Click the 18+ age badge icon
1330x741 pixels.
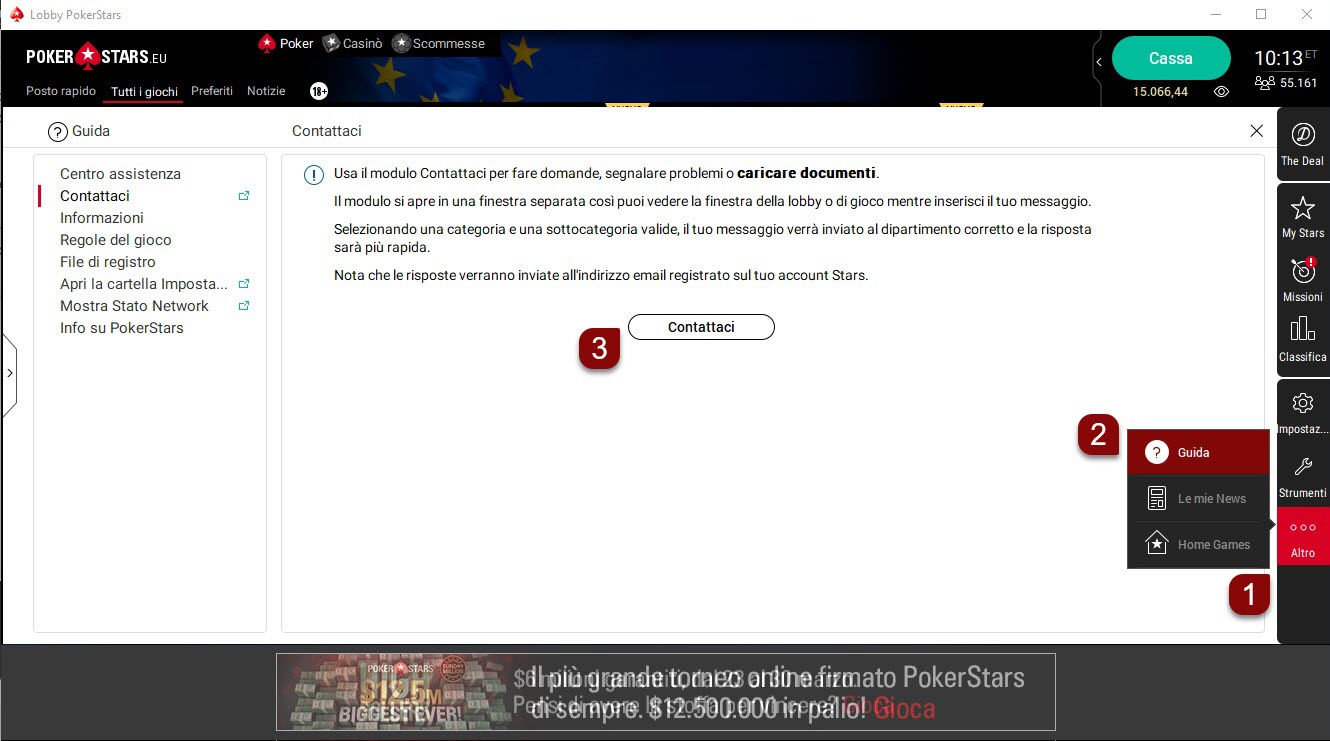(319, 91)
